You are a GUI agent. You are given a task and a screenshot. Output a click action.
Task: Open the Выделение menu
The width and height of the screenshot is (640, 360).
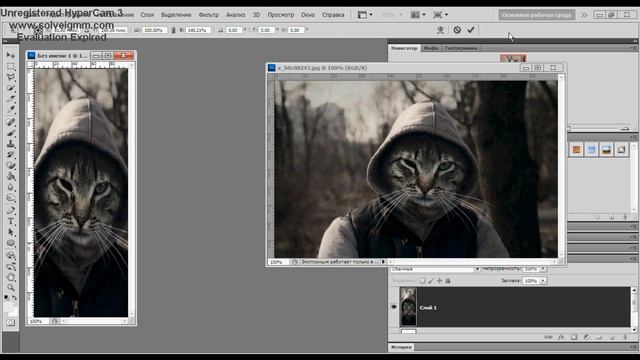(x=176, y=15)
